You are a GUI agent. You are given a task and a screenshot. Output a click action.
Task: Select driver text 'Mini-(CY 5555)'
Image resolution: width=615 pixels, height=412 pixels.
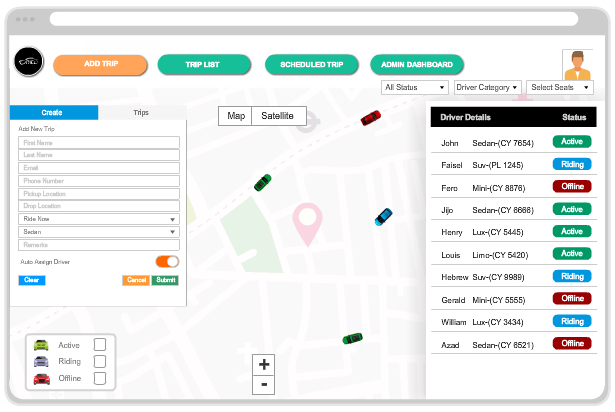pyautogui.click(x=499, y=300)
